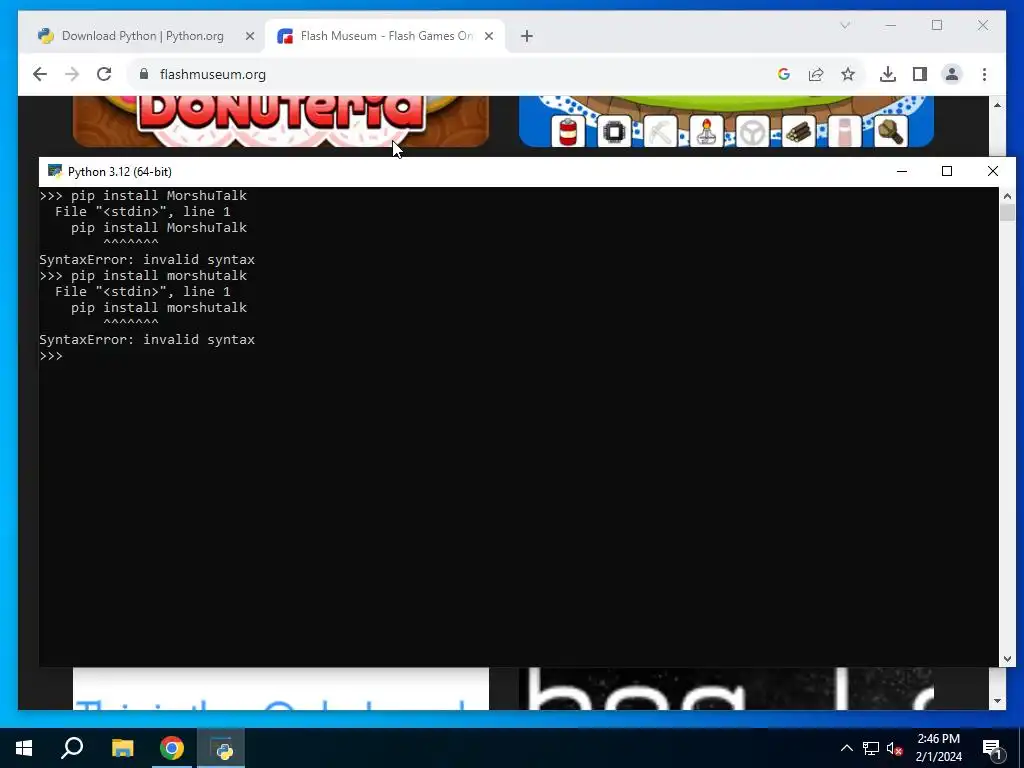Click Python console scrollbar down arrow
This screenshot has height=768, width=1024.
pyautogui.click(x=1007, y=659)
